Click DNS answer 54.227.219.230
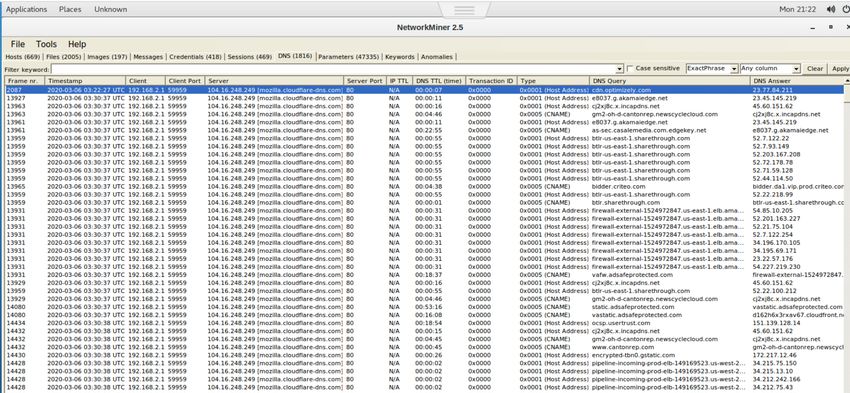Image resolution: width=850 pixels, height=393 pixels. [x=776, y=267]
